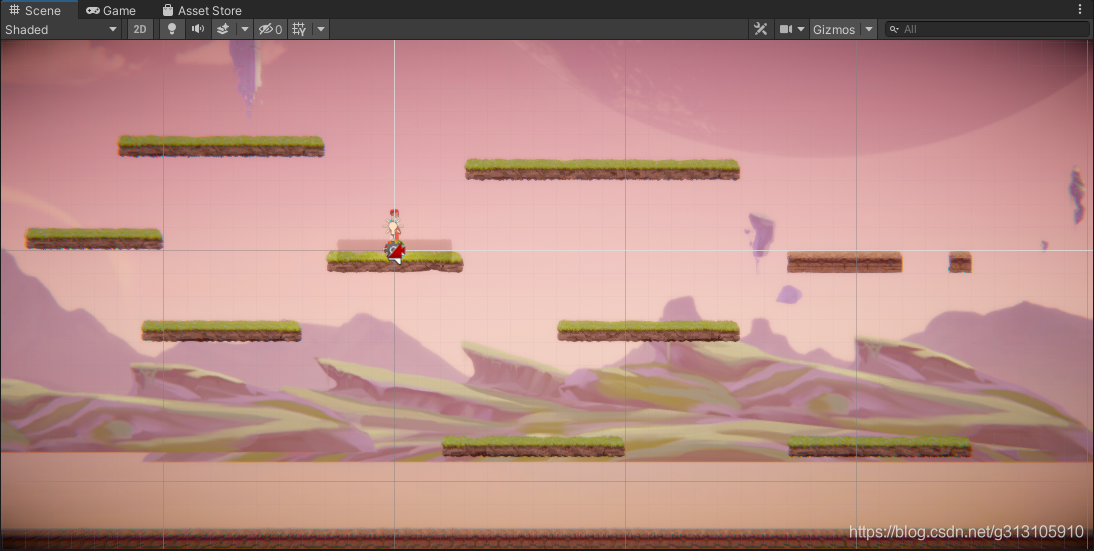Screen dimensions: 1094x551
Task: Click the scene camera icon
Action: 786,29
